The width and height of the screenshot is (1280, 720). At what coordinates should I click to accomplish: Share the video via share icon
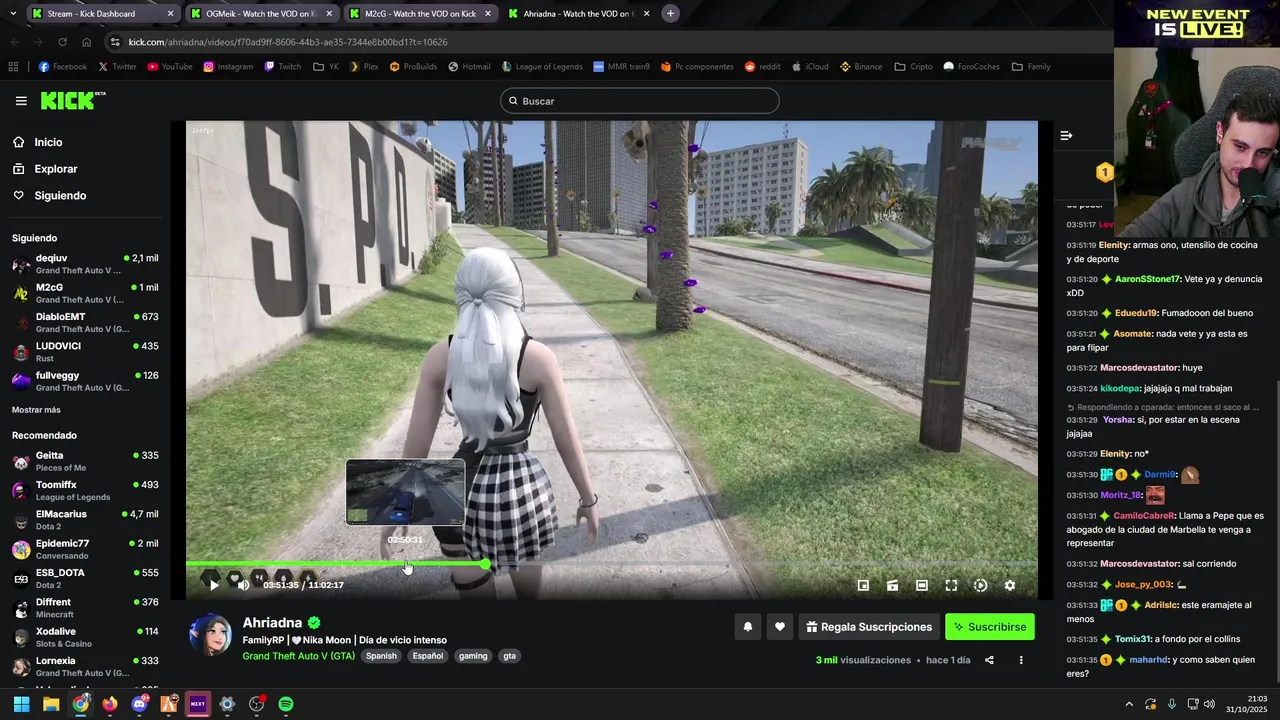pos(989,660)
